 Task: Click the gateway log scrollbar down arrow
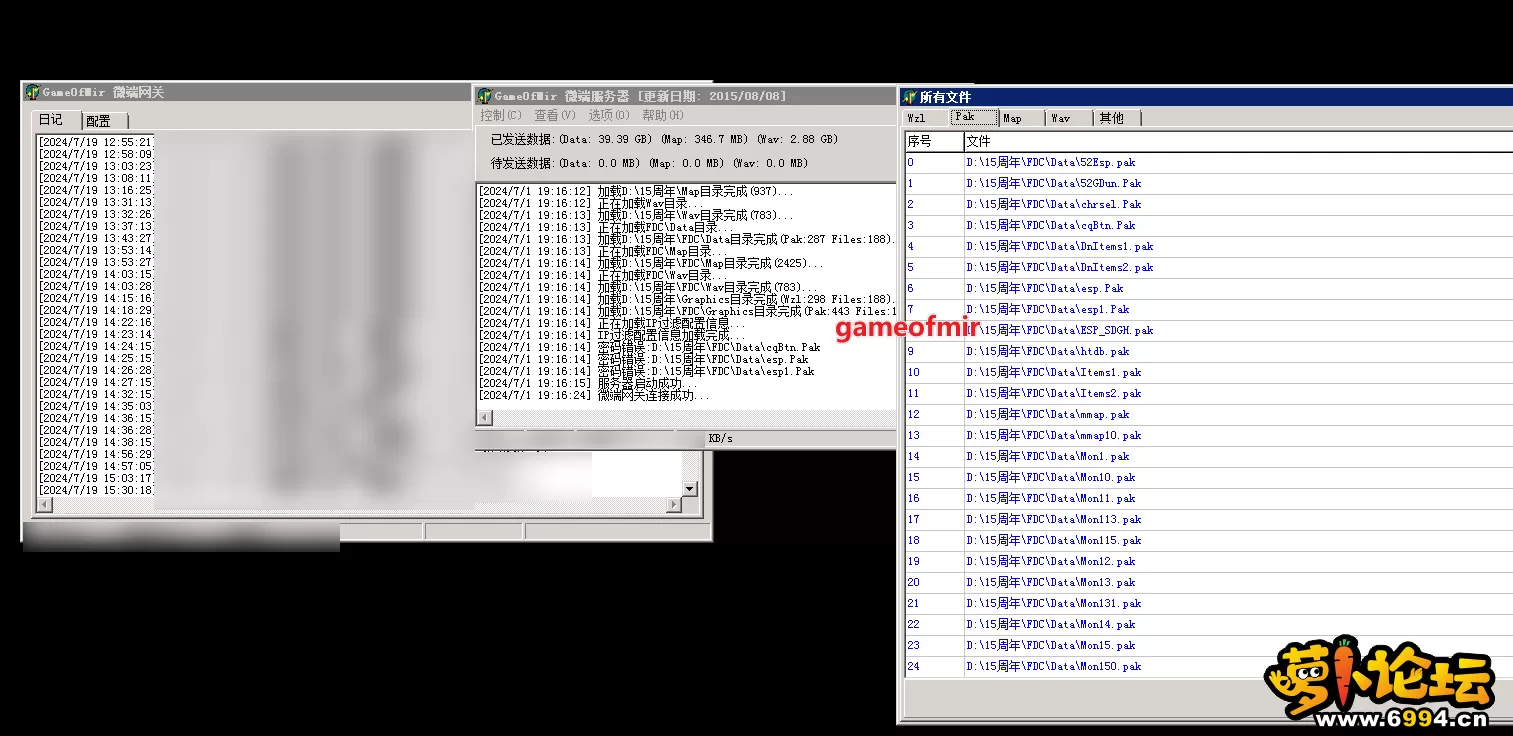pyautogui.click(x=689, y=489)
